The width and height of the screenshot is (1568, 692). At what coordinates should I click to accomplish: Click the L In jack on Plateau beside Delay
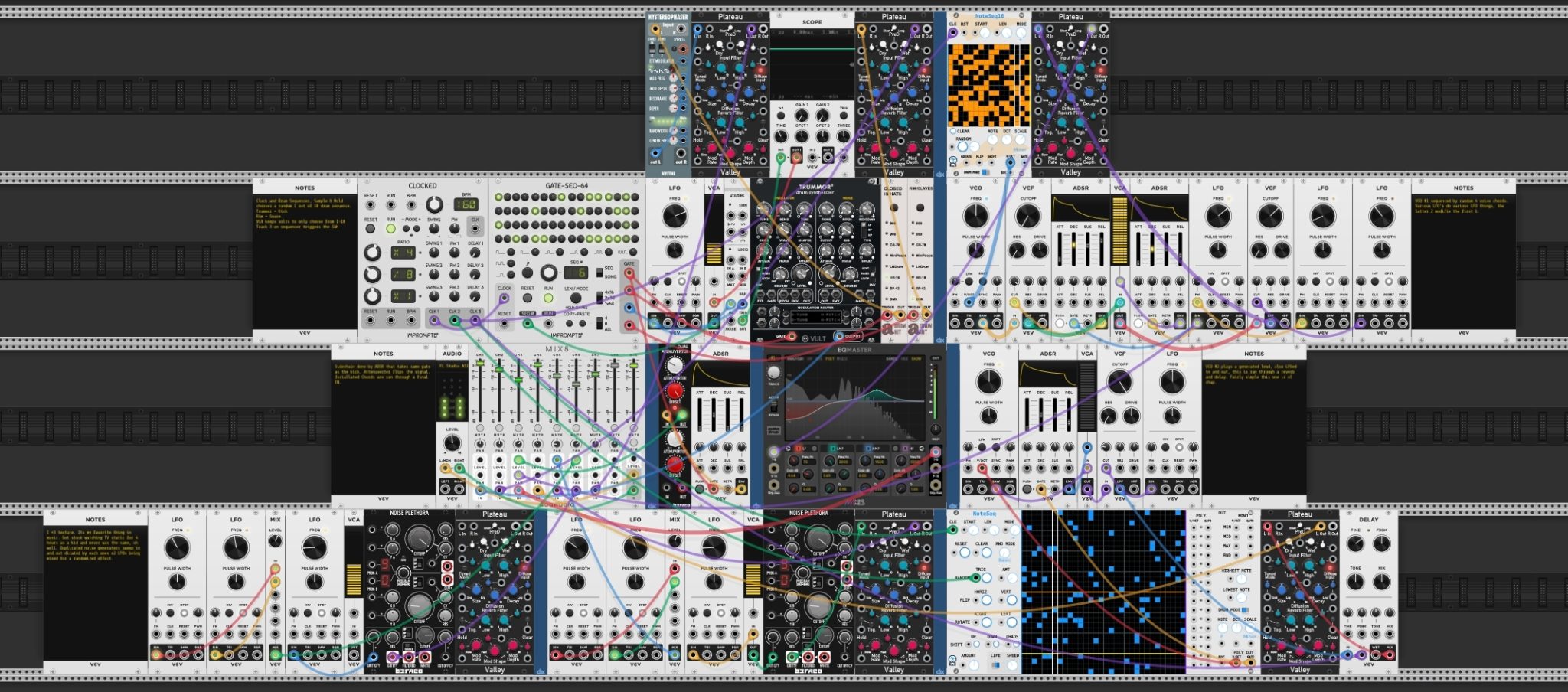[x=1267, y=526]
